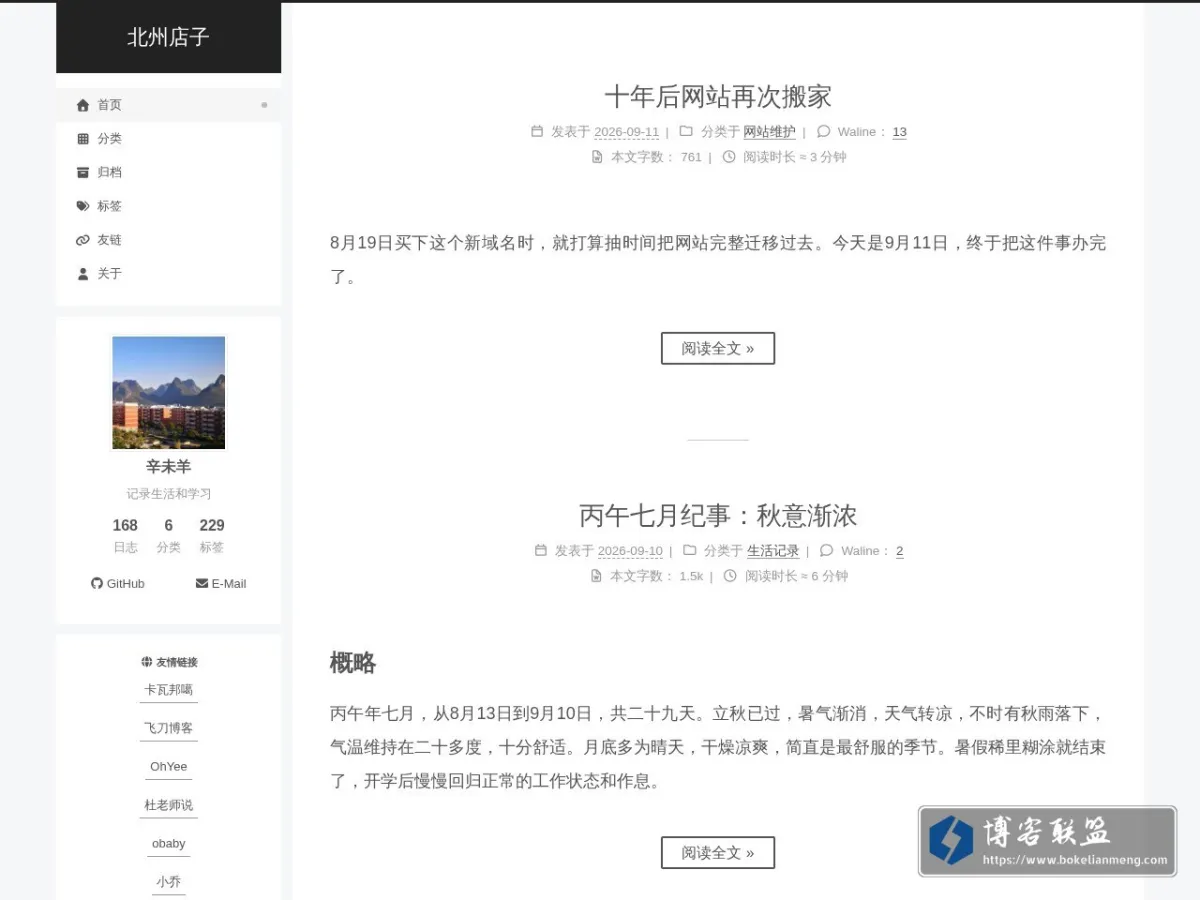Screen dimensions: 1200x900
Task: Click the 2026-09-11 publish date
Action: pyautogui.click(x=627, y=132)
